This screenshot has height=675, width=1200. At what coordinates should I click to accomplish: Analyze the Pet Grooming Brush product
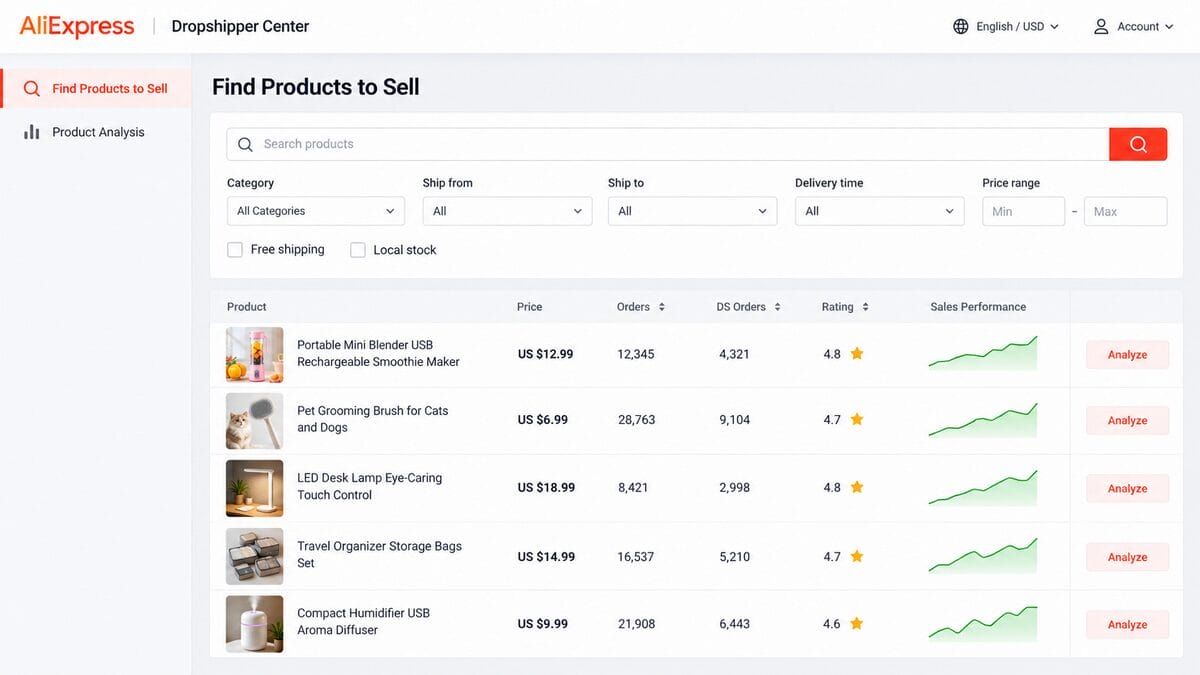coord(1127,421)
